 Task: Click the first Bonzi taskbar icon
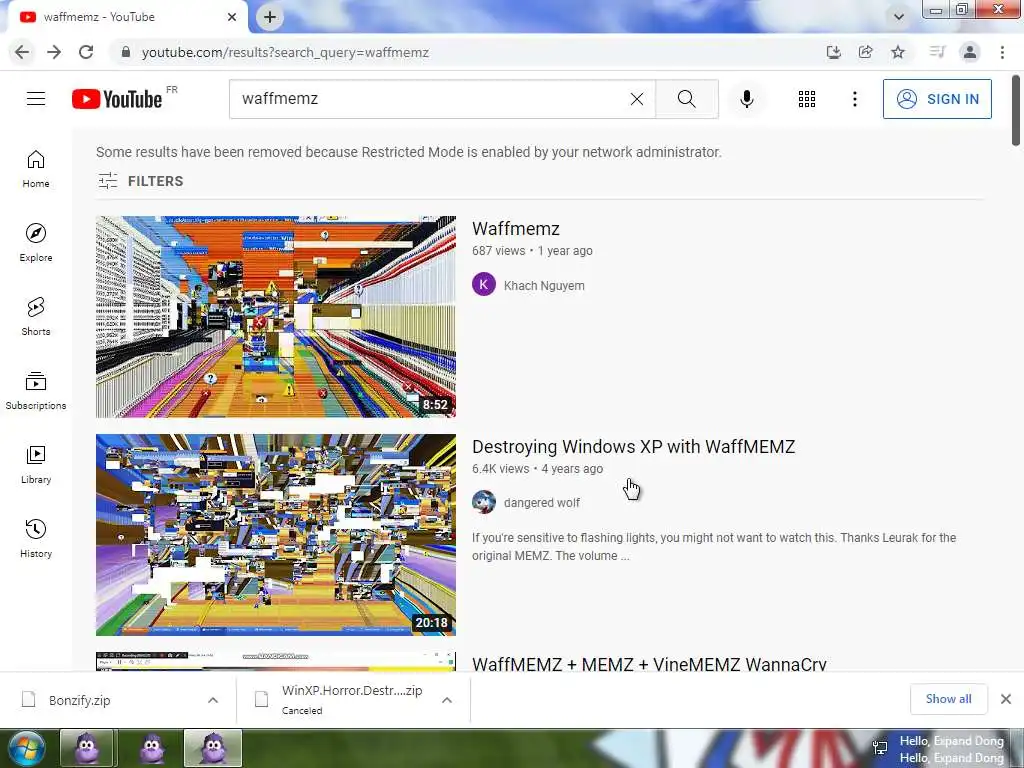tap(88, 748)
